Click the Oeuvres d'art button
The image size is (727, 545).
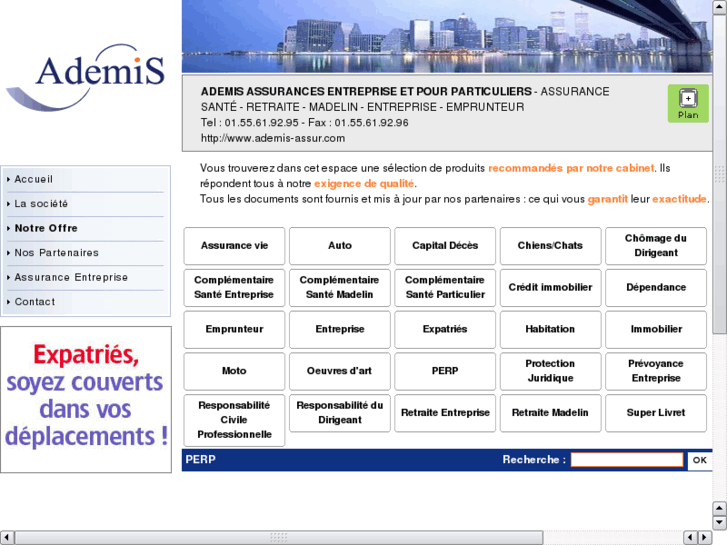(340, 371)
